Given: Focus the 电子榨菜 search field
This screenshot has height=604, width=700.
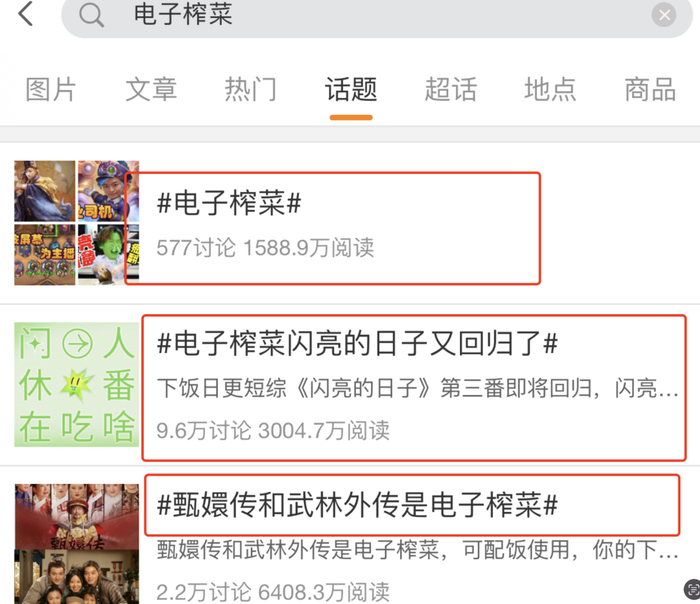Looking at the screenshot, I should 377,16.
